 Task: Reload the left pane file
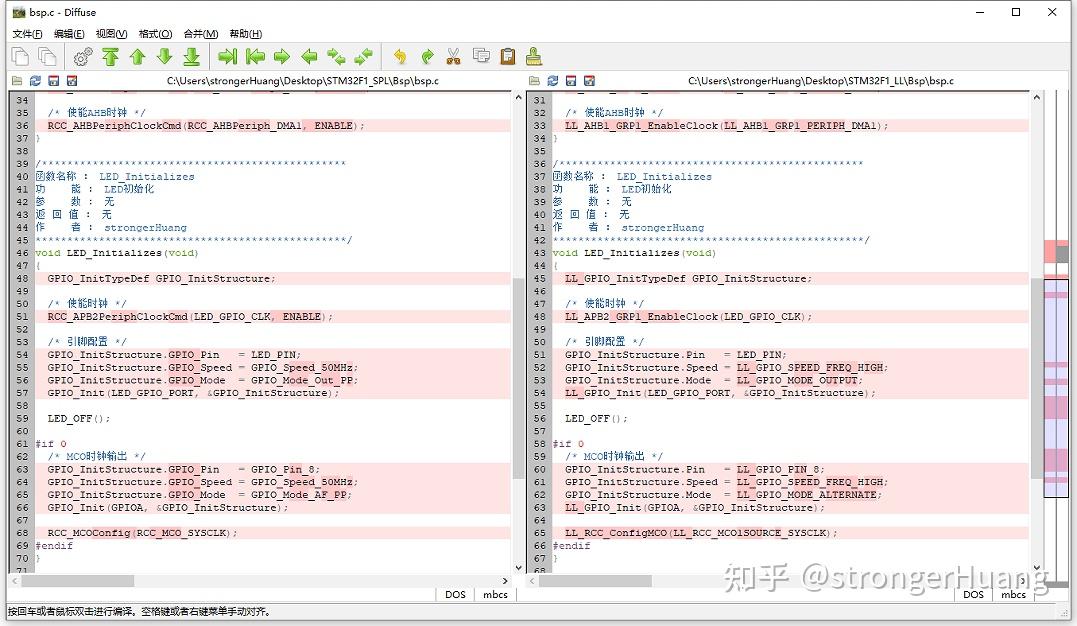pos(36,80)
